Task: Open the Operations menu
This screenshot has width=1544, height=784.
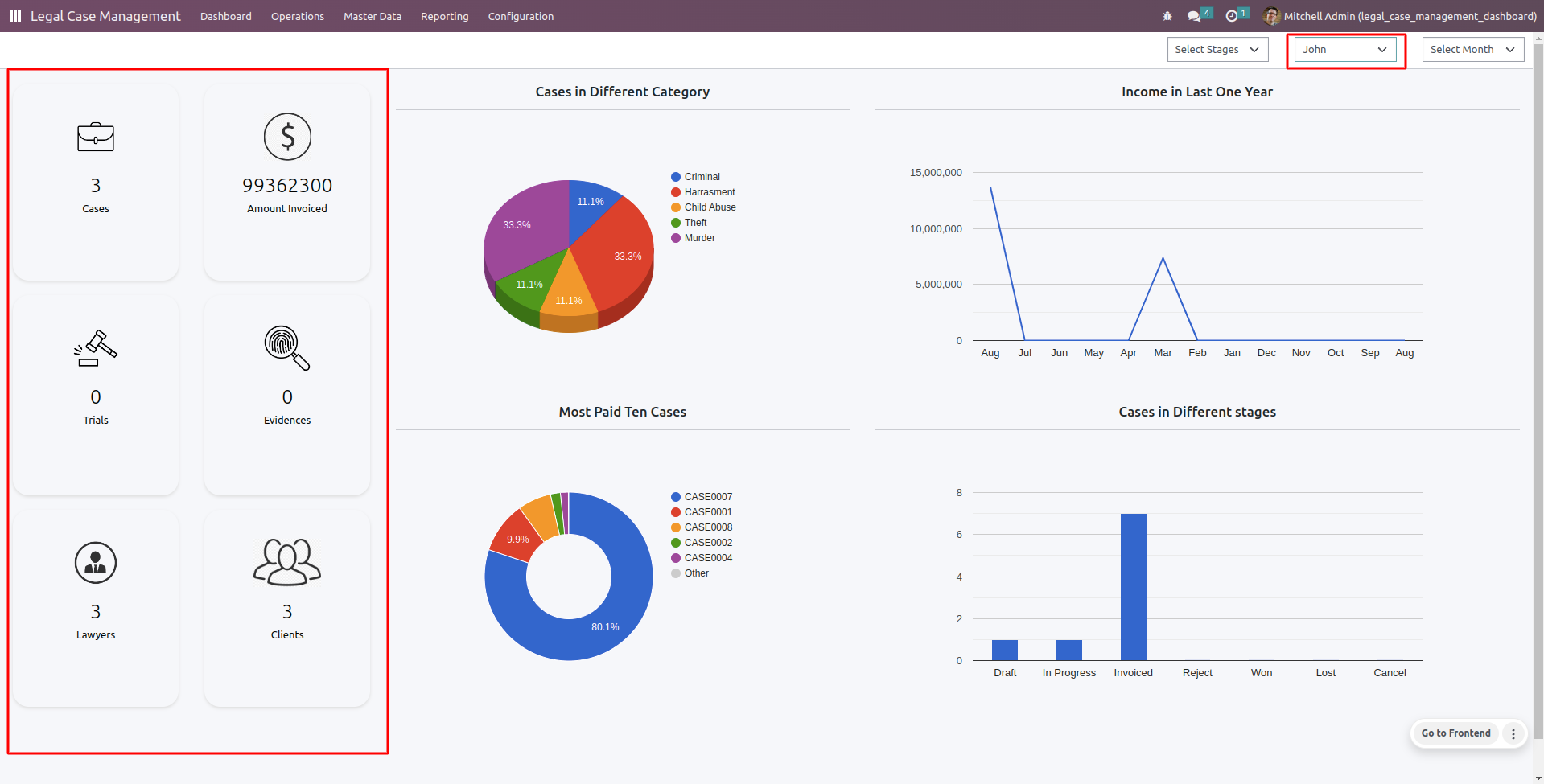Action: tap(297, 16)
